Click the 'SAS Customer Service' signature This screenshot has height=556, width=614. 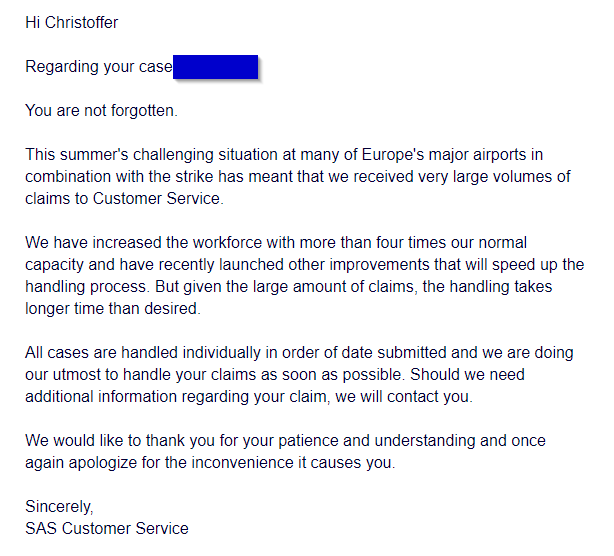click(107, 528)
